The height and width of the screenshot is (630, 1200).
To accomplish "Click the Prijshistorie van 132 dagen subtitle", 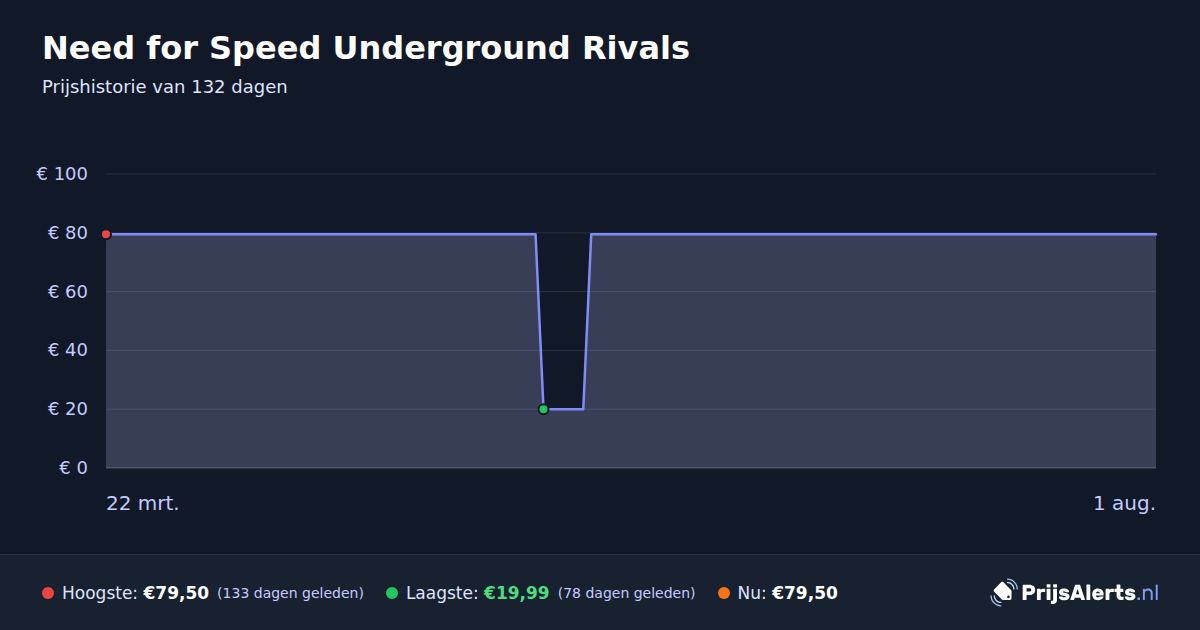I will click(165, 87).
